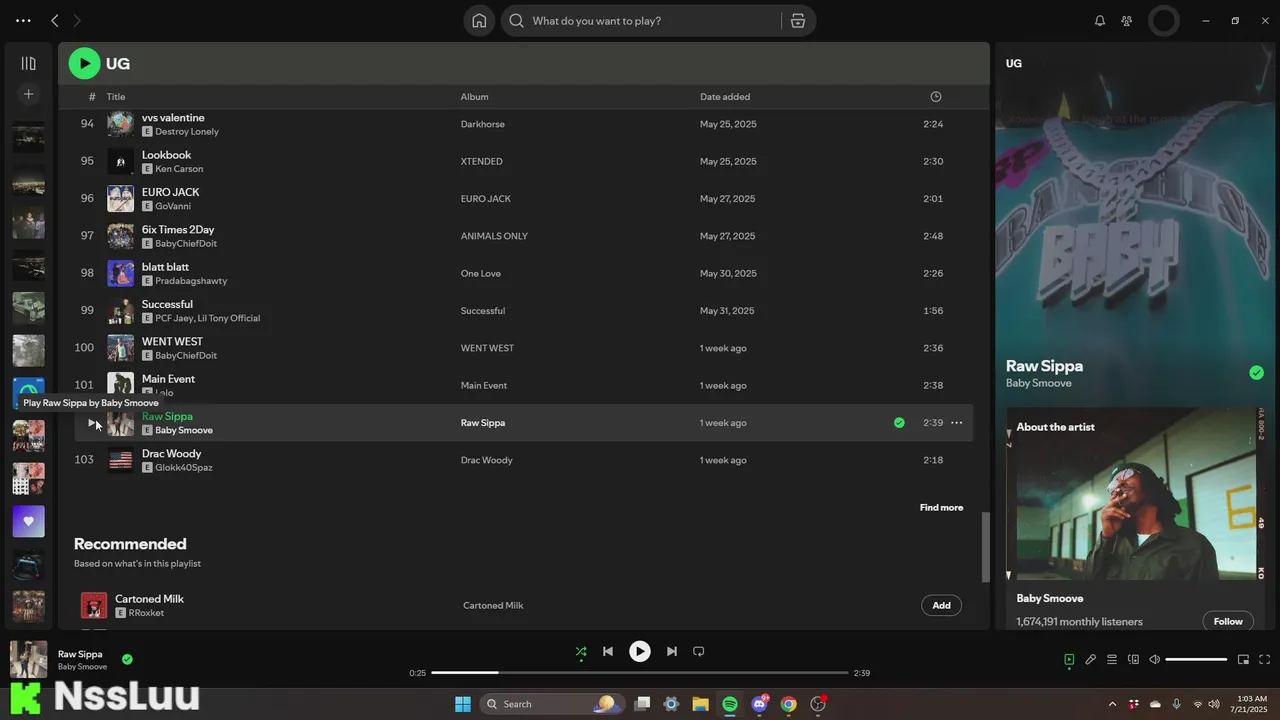This screenshot has width=1280, height=720.
Task: Play the UG playlist green button
Action: tap(84, 63)
